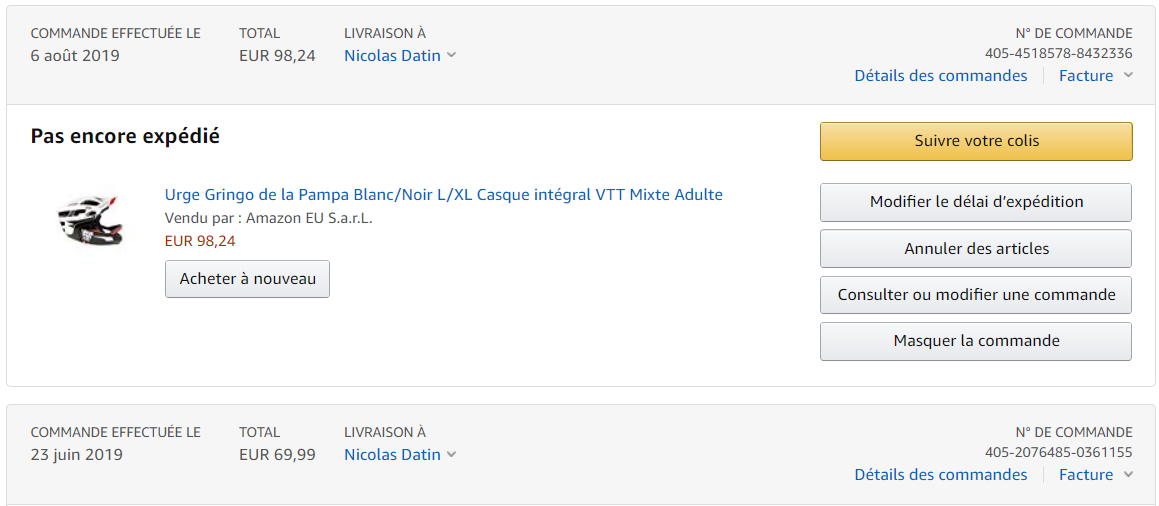Open Consulter ou modifier une commande

pos(976,295)
